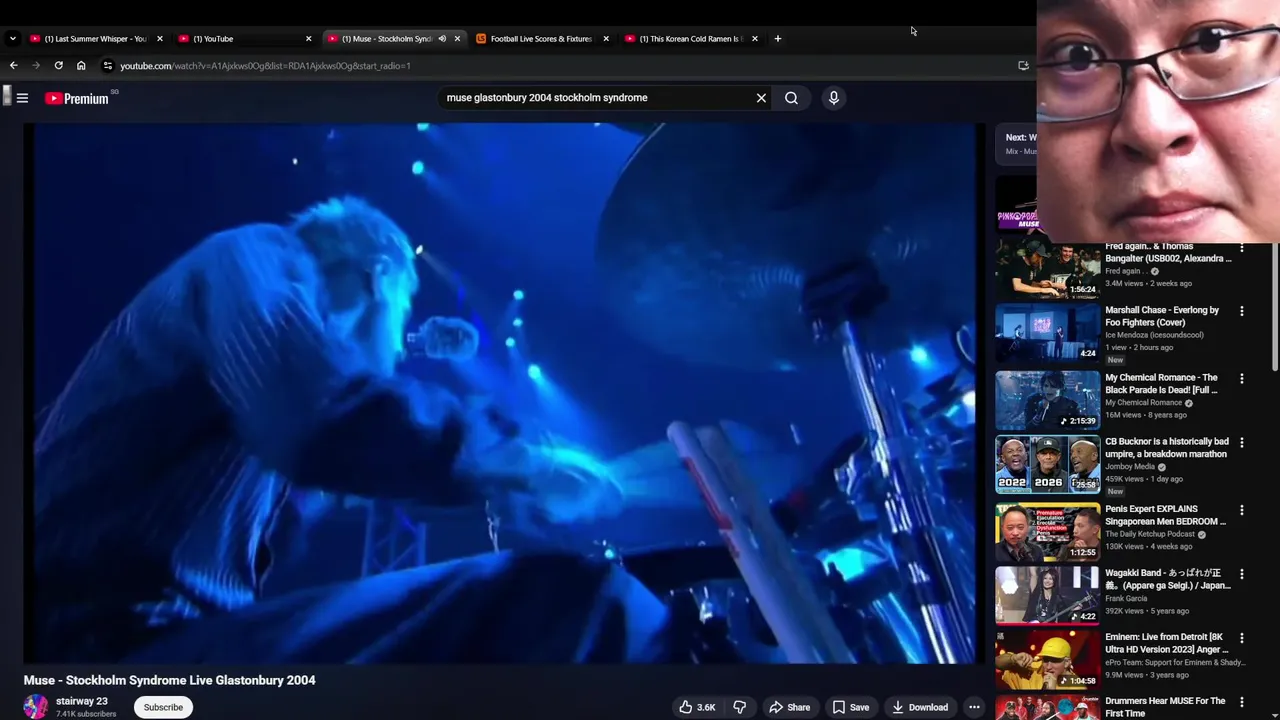The width and height of the screenshot is (1280, 720).
Task: Clear the search query with X
Action: tap(761, 98)
